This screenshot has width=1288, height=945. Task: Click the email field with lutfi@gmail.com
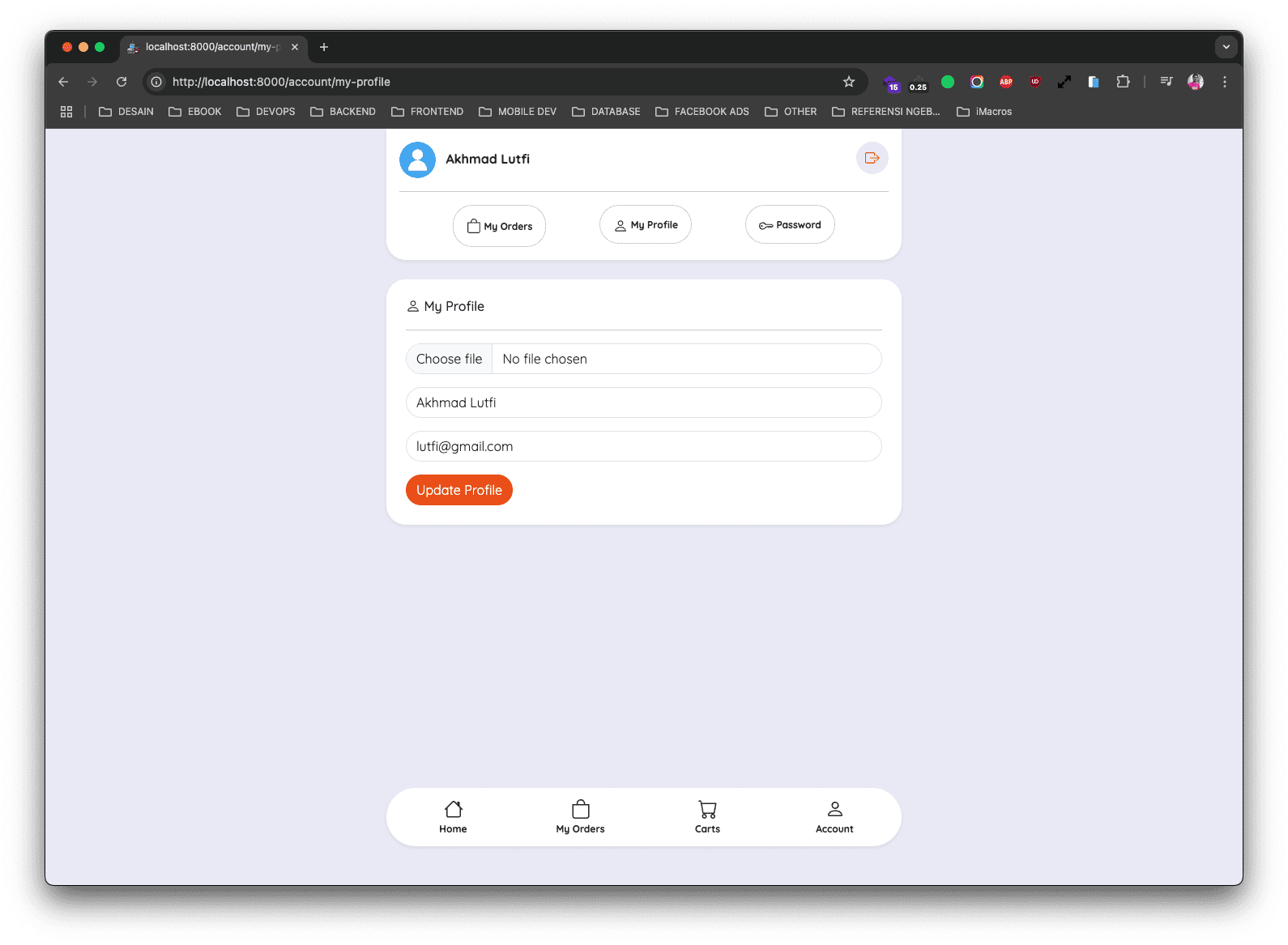point(644,446)
